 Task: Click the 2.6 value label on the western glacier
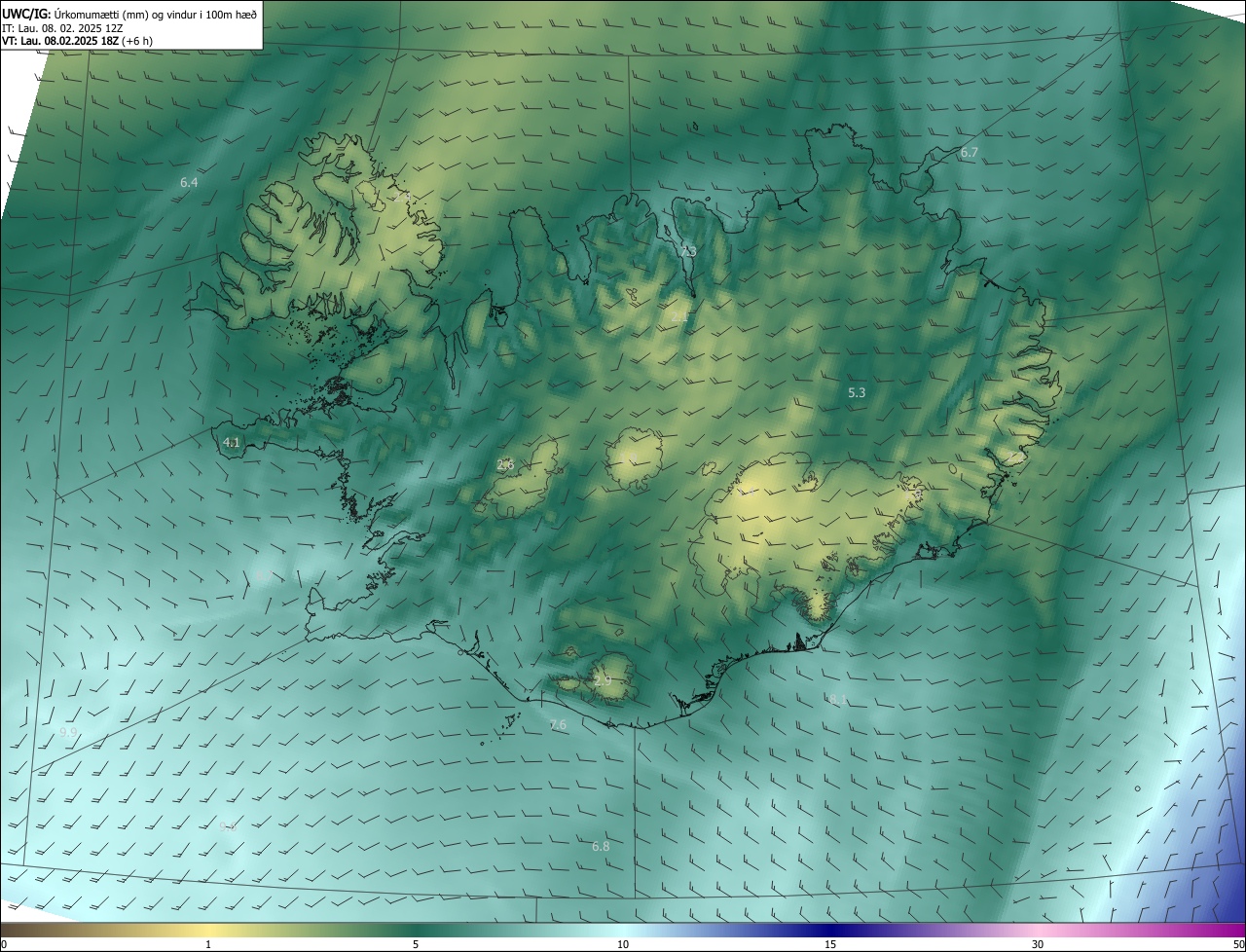point(505,464)
